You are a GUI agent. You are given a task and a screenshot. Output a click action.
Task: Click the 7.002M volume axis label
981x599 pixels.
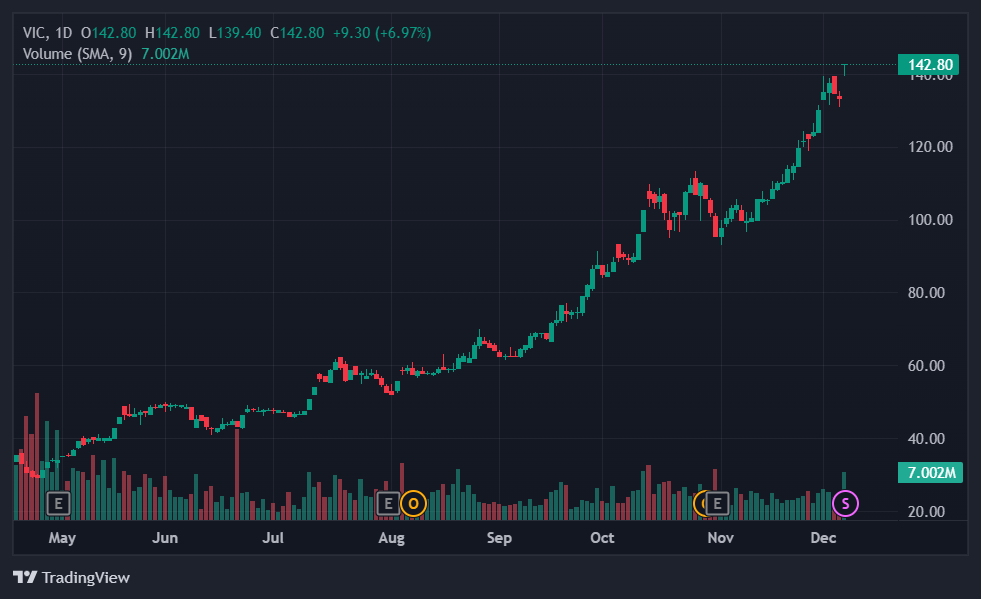(x=928, y=473)
